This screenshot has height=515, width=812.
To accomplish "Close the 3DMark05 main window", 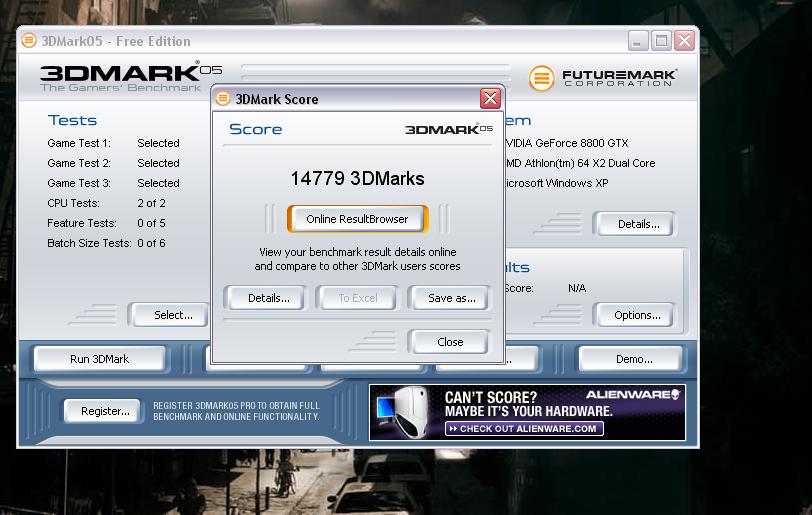I will click(x=684, y=40).
